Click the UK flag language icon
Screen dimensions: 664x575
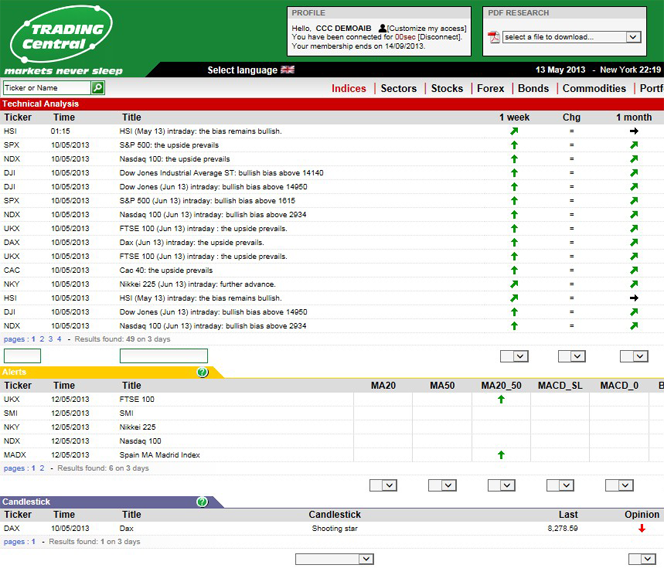coord(288,70)
